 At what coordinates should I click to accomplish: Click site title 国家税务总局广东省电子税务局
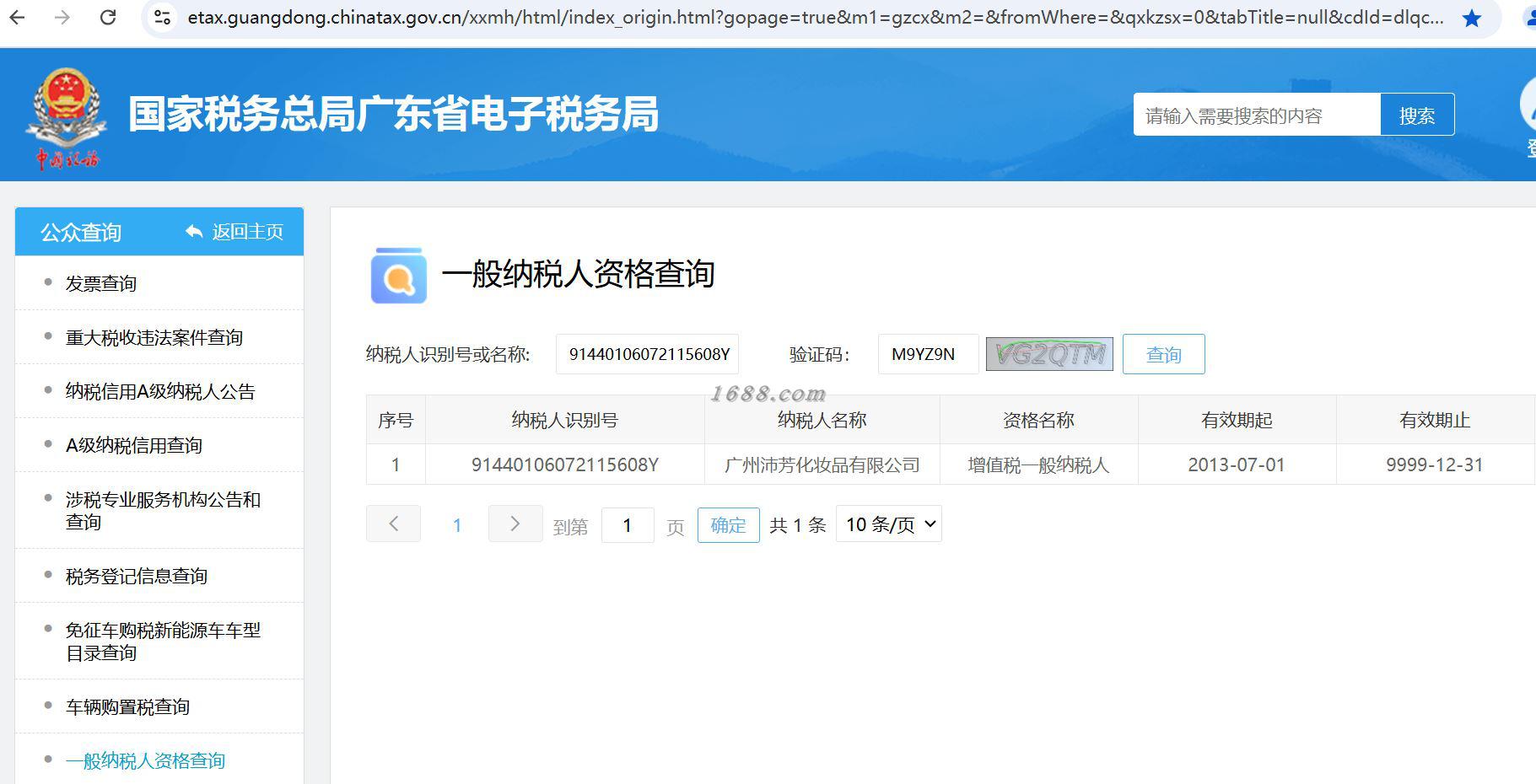coord(393,115)
